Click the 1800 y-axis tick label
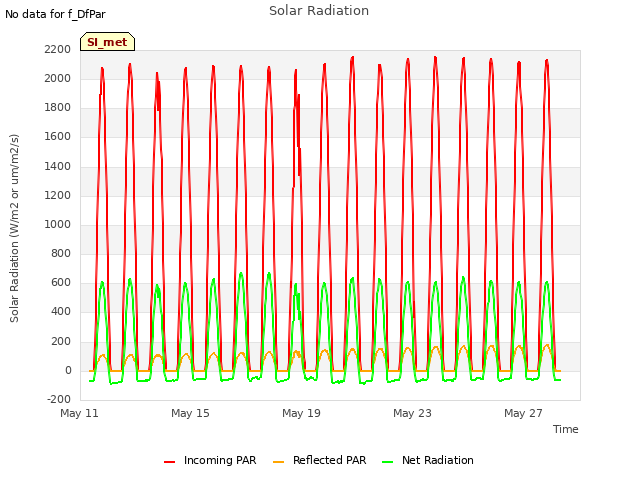 tap(58, 107)
